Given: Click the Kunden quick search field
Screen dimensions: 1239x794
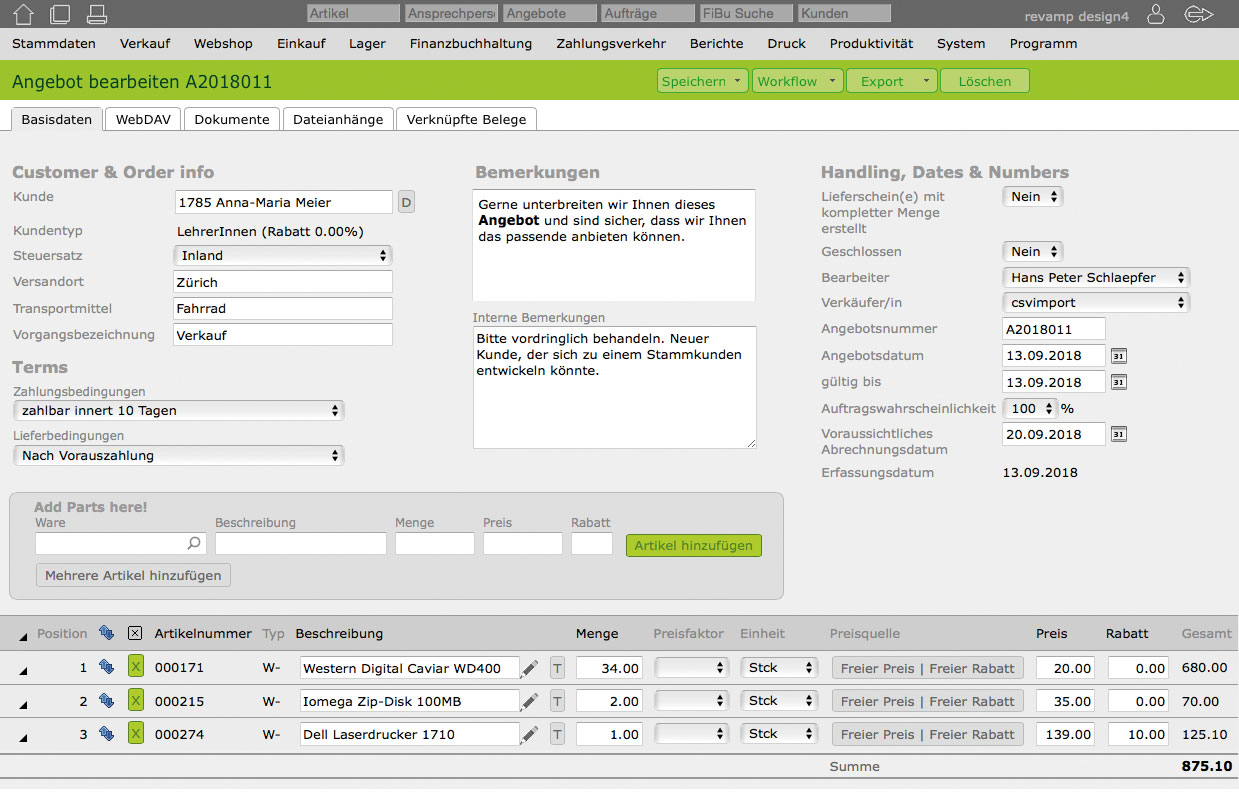Looking at the screenshot, I should [845, 14].
